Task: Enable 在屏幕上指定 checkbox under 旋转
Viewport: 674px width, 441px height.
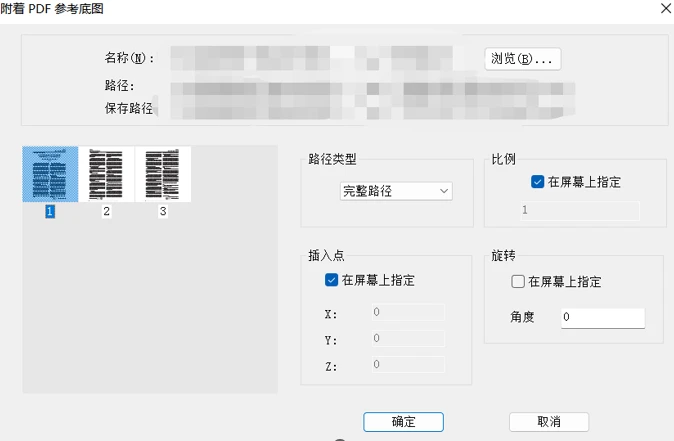Action: coord(518,282)
